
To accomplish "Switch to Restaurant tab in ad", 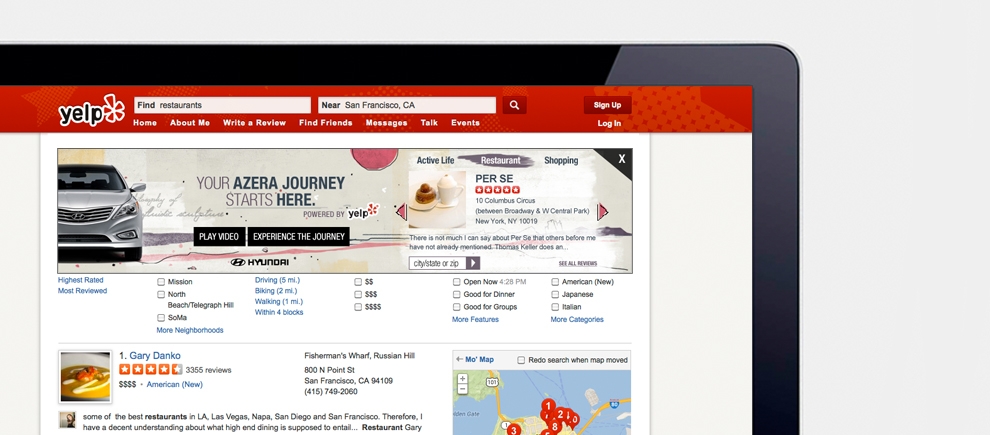I will (501, 161).
